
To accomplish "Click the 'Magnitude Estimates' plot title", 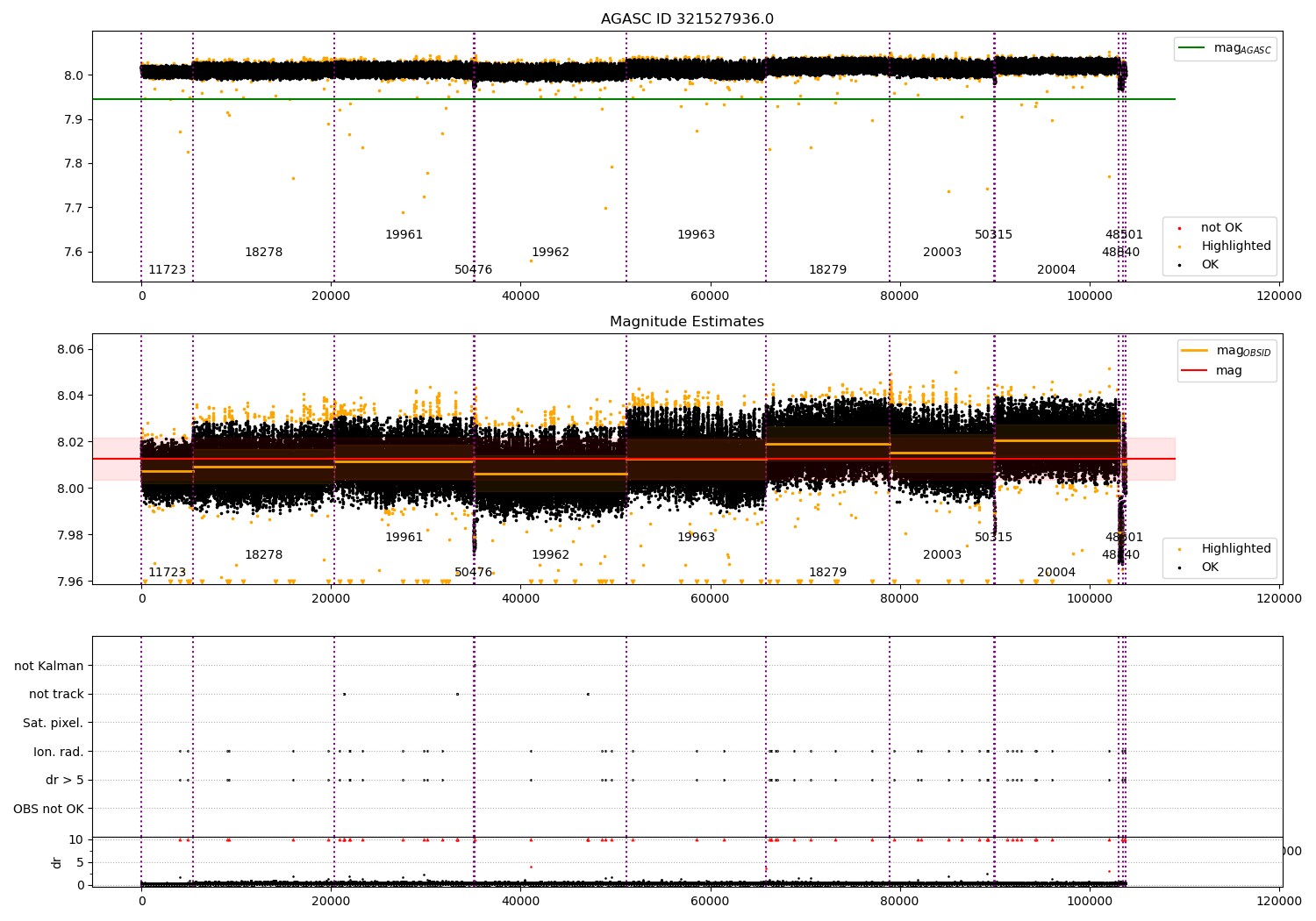I will click(687, 322).
